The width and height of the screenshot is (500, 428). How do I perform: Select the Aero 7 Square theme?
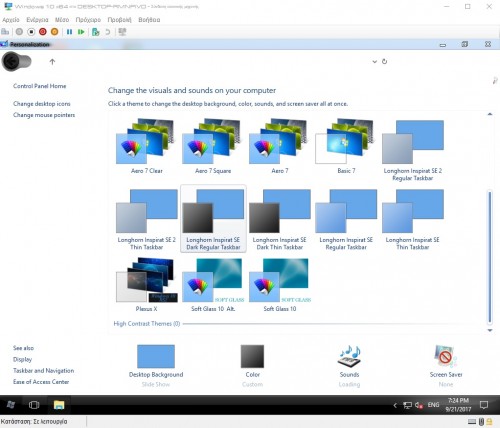[213, 146]
